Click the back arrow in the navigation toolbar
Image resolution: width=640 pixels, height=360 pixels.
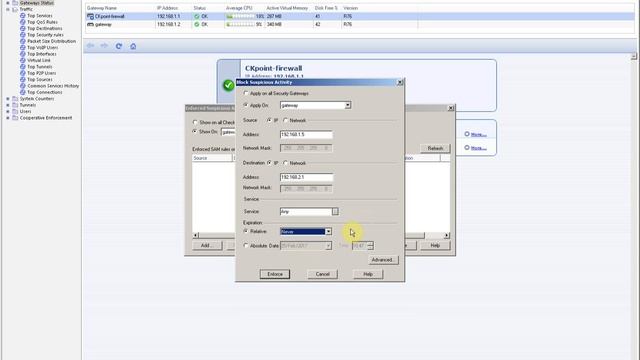coord(91,46)
